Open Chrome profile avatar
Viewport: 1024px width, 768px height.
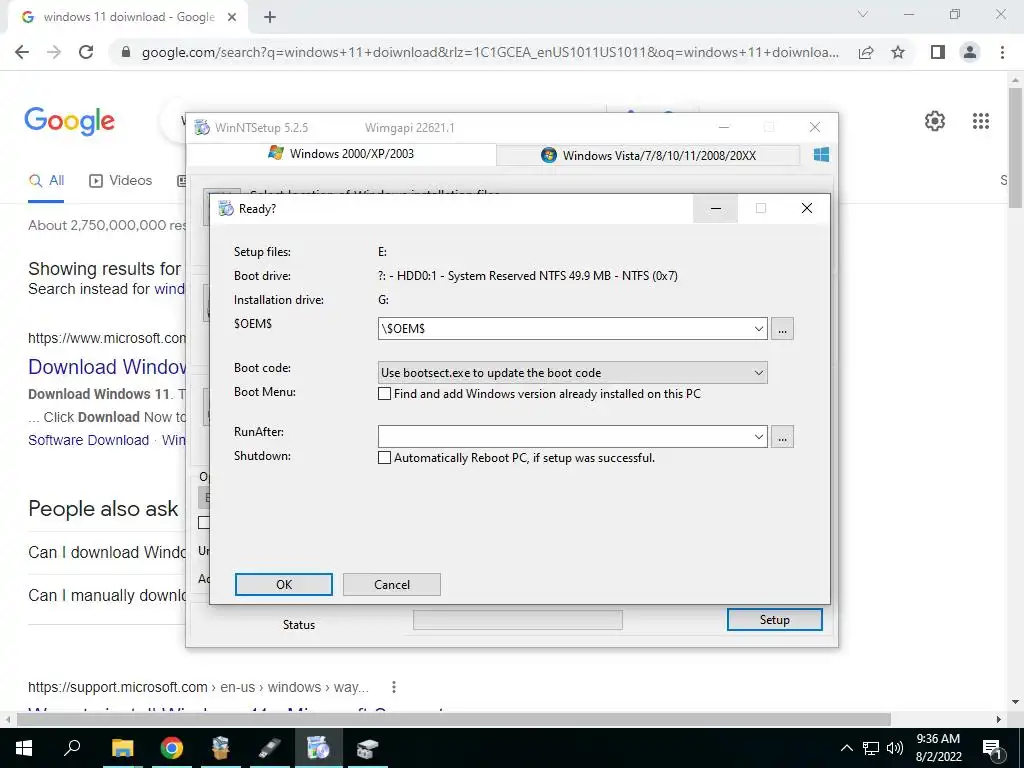970,52
